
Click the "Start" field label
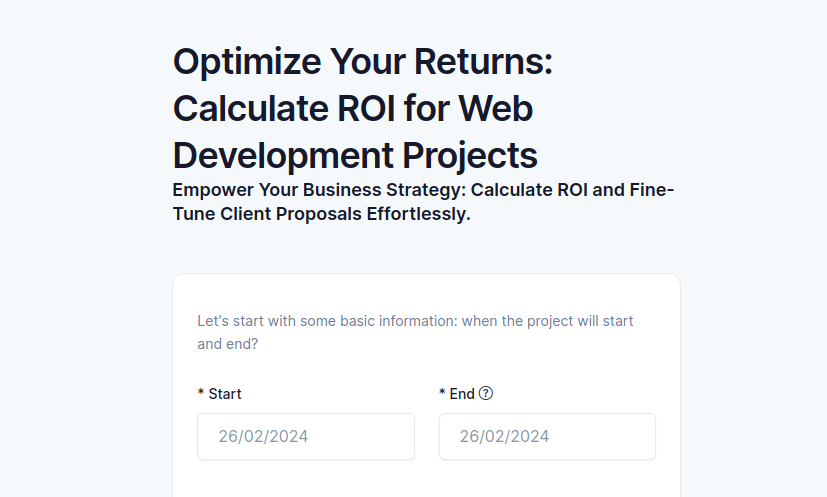(x=225, y=394)
